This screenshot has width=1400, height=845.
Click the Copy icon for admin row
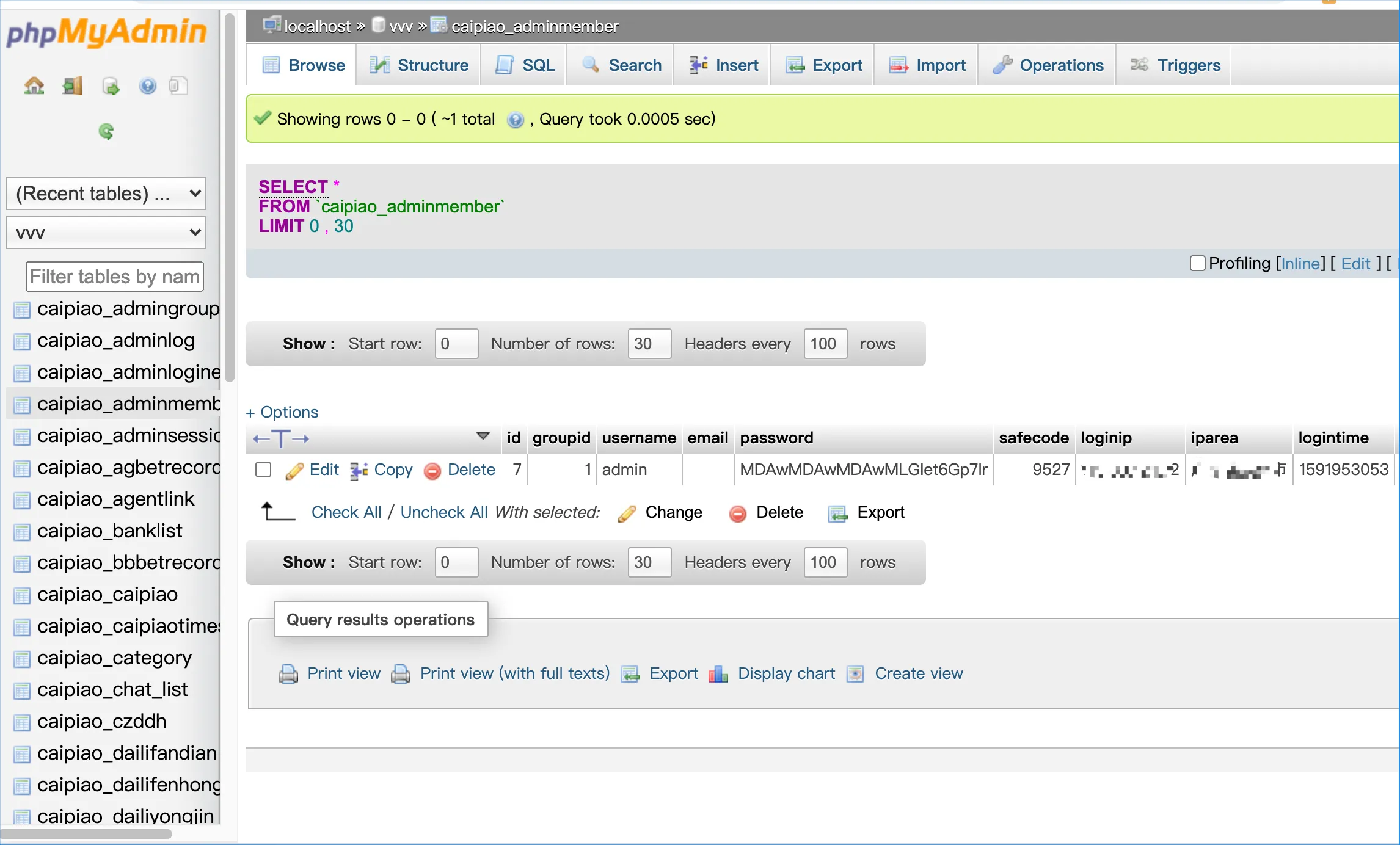coord(359,470)
